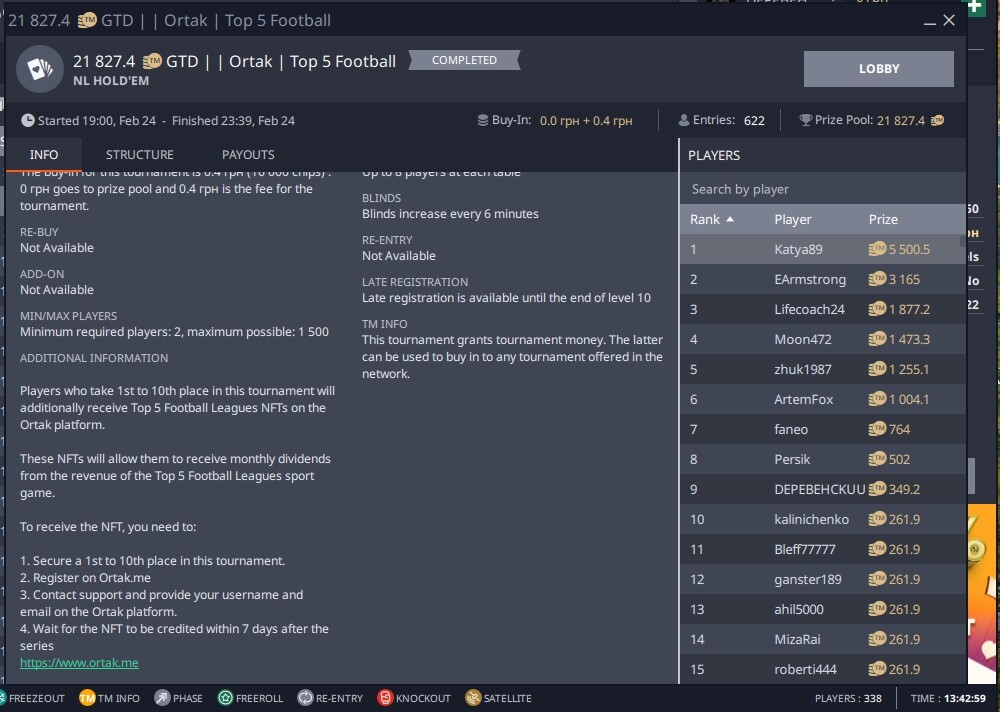The width and height of the screenshot is (1000, 712).
Task: Click the Freeroll legend icon
Action: pyautogui.click(x=225, y=698)
